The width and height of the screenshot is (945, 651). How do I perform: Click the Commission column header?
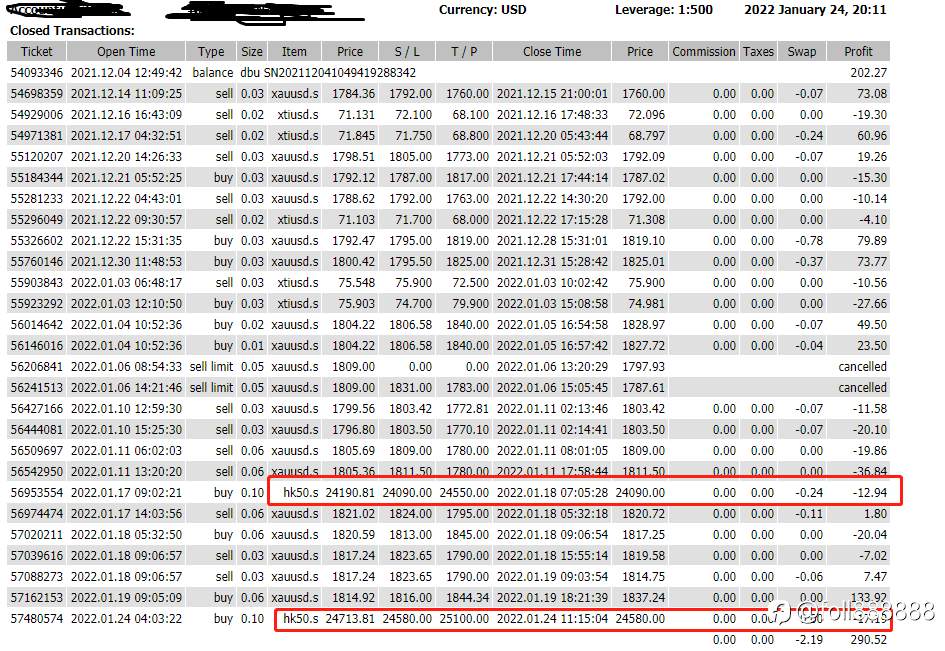(703, 52)
